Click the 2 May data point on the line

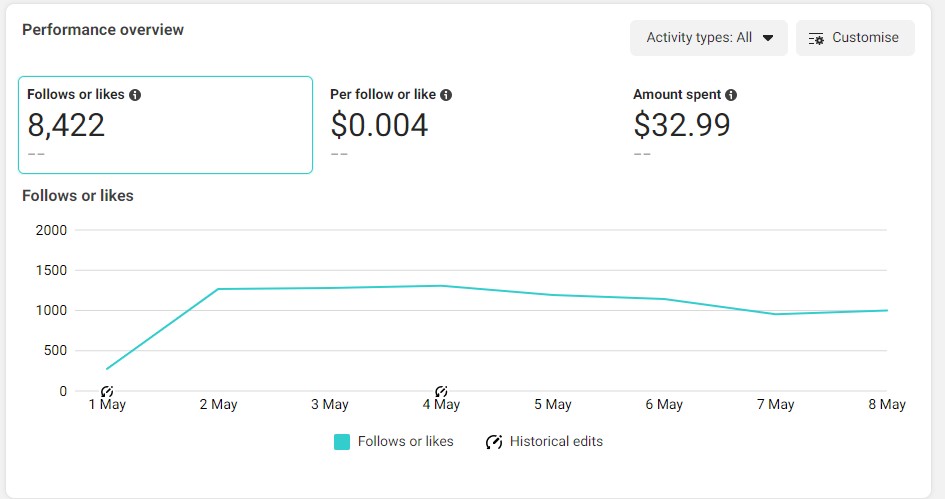(218, 289)
